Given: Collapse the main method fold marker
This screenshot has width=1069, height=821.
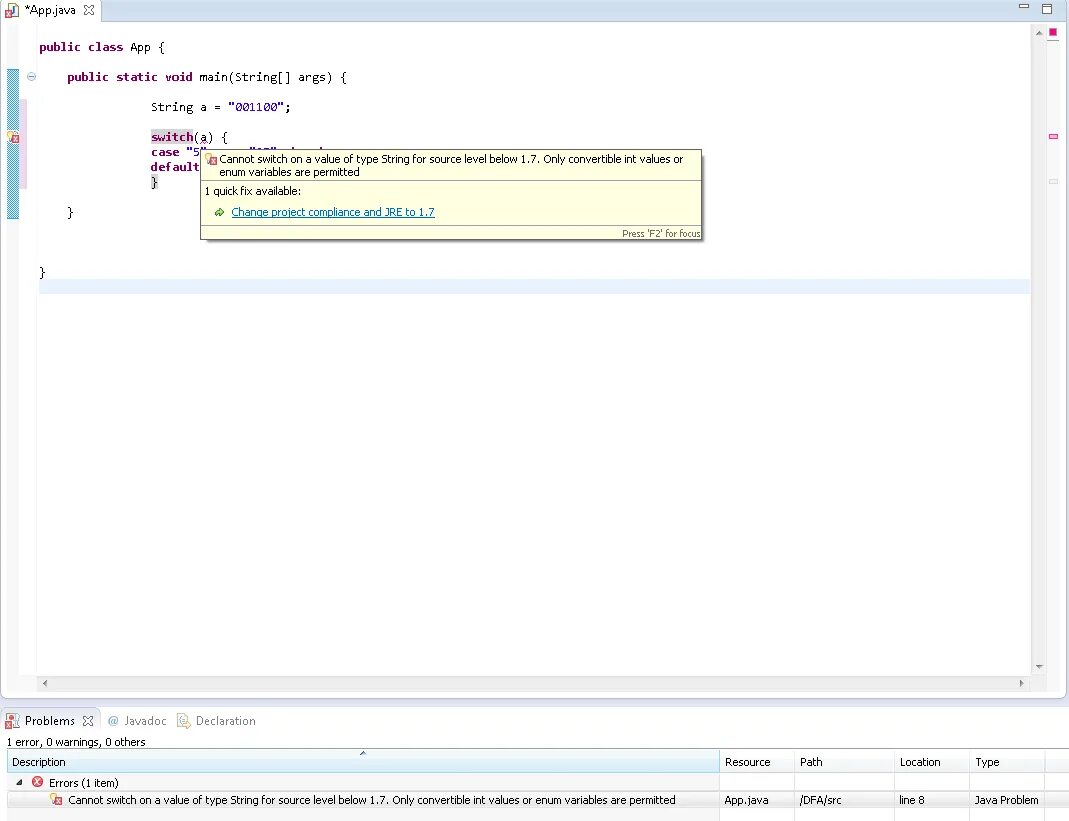Looking at the screenshot, I should [x=31, y=76].
